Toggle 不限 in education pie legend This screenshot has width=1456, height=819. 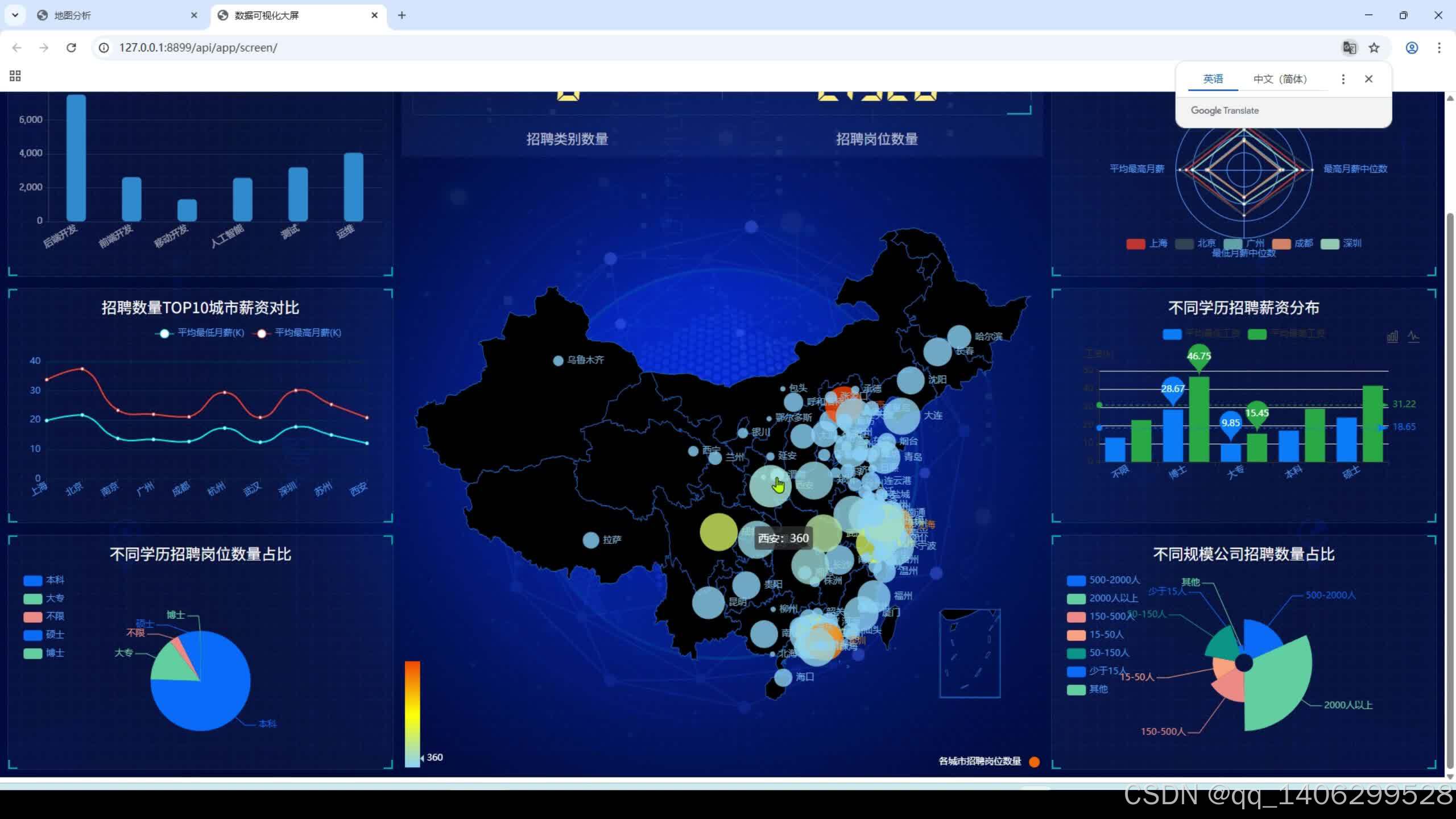[x=44, y=617]
